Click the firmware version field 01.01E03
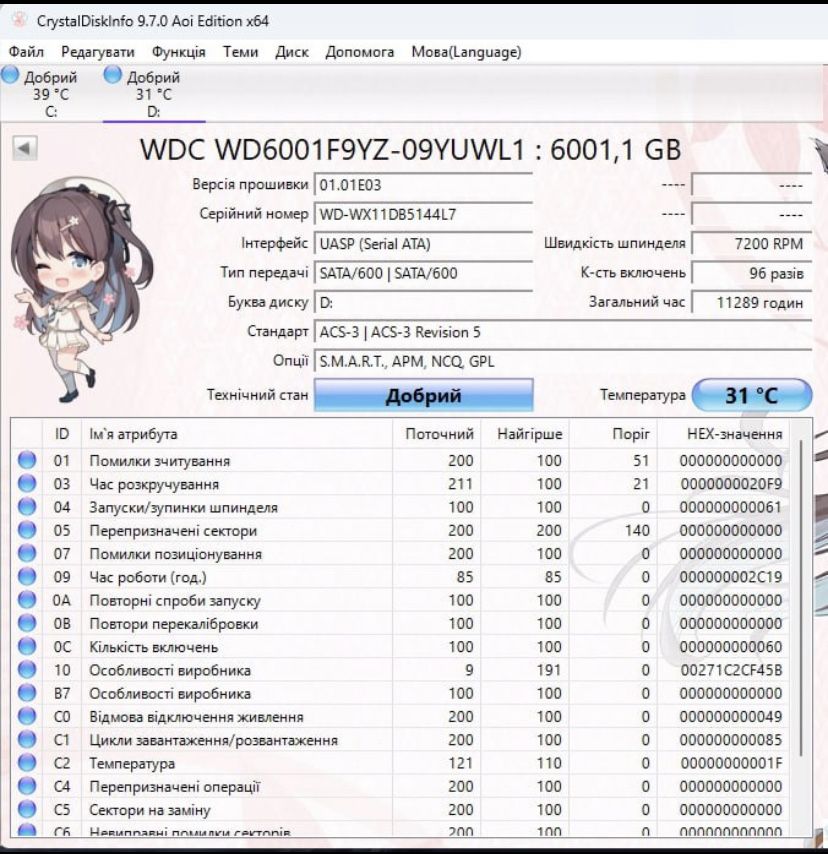The image size is (828, 854). point(423,185)
